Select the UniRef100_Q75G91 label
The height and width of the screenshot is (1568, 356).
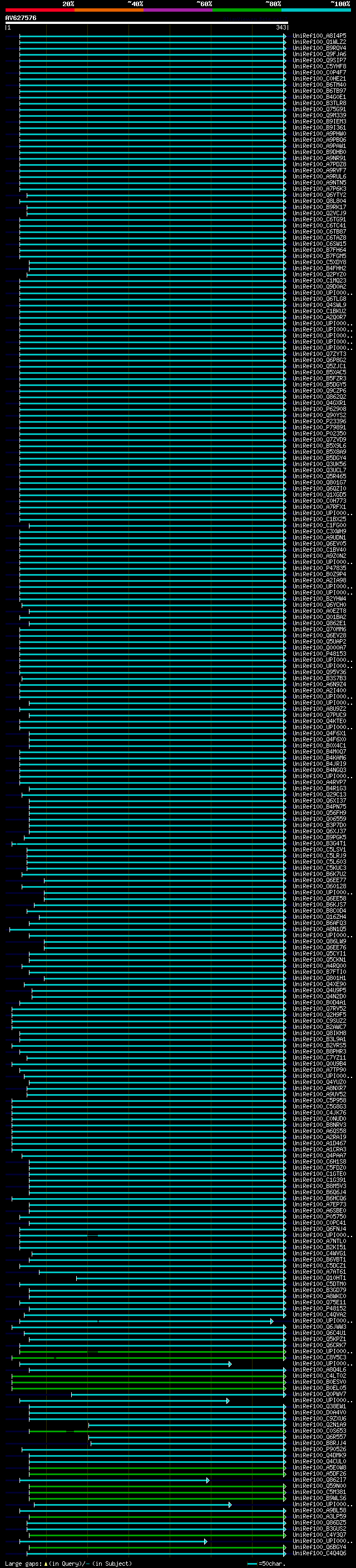coord(319,110)
